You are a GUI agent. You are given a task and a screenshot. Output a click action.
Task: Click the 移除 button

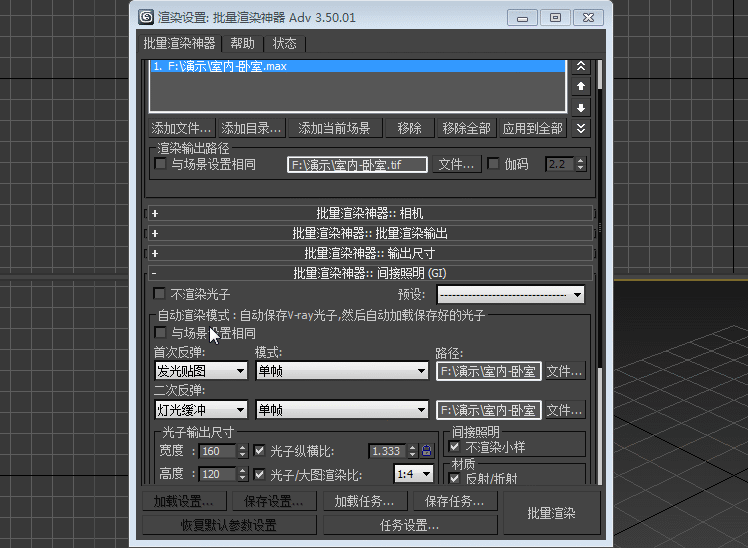(410, 128)
